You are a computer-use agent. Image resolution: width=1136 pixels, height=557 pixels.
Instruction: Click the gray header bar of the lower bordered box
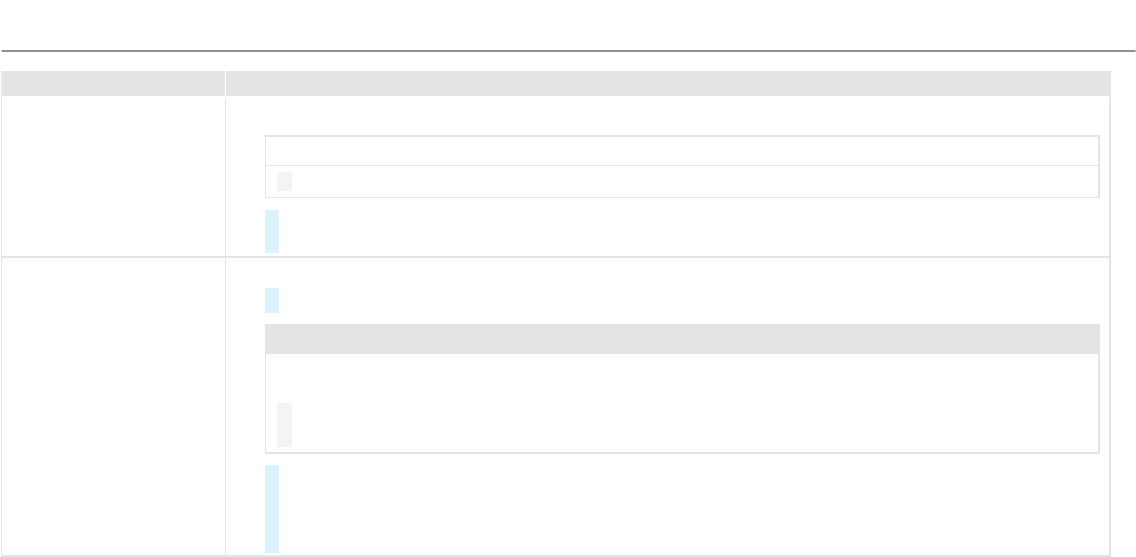(x=682, y=339)
